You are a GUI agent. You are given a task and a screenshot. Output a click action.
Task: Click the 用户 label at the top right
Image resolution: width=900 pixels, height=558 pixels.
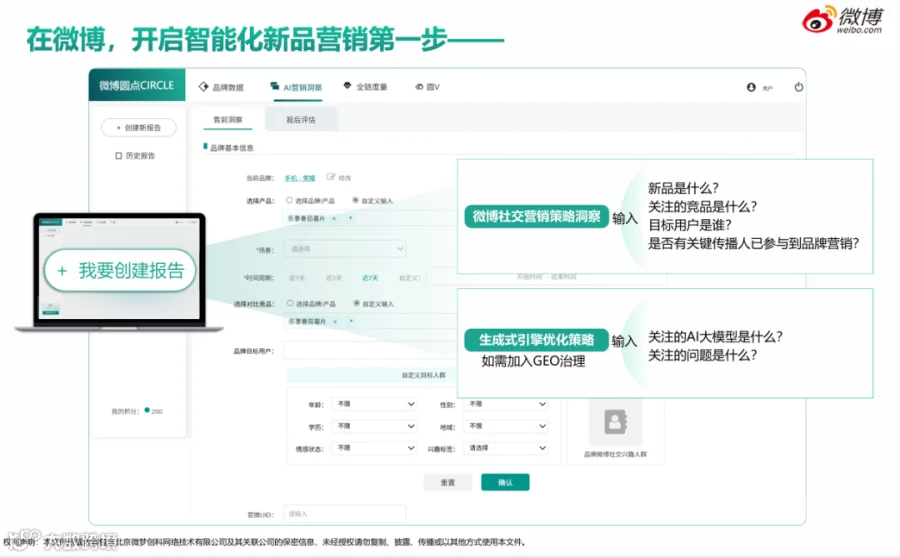pos(767,88)
